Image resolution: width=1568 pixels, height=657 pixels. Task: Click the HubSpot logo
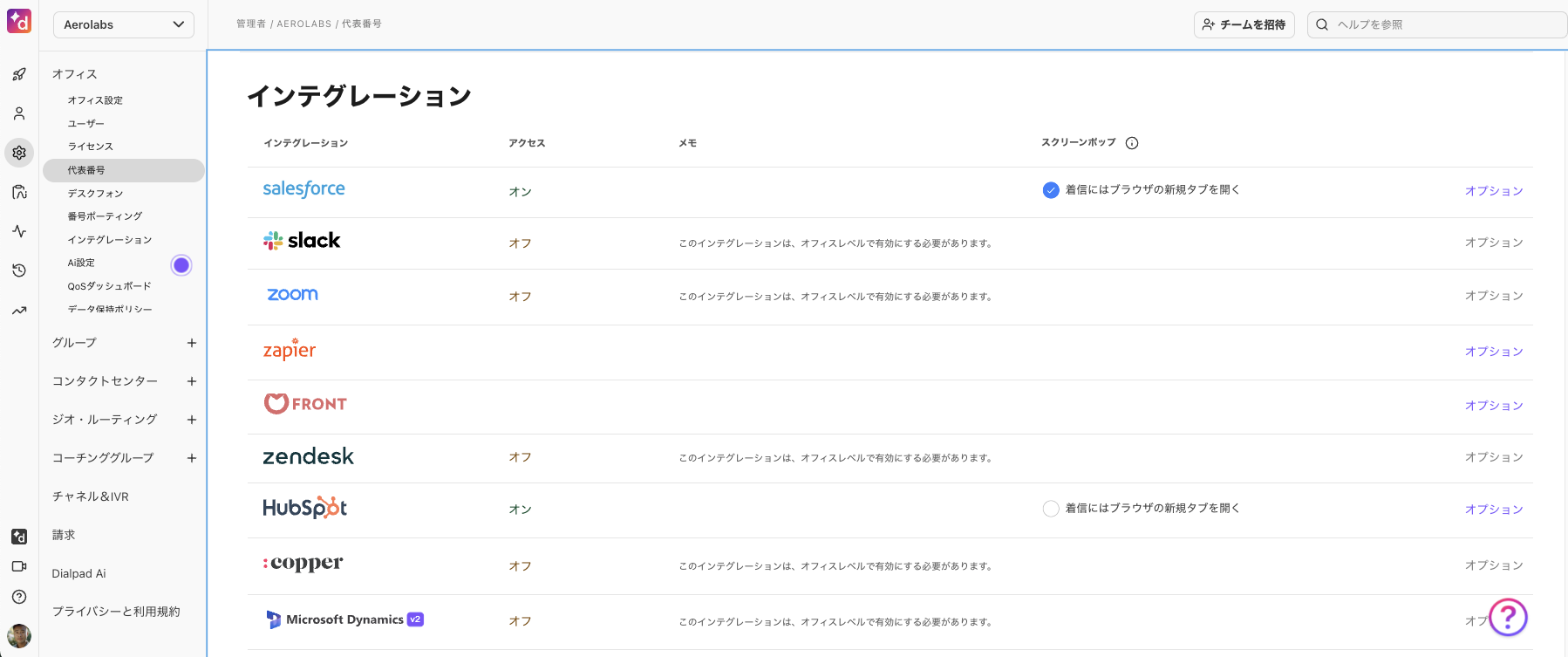tap(304, 508)
